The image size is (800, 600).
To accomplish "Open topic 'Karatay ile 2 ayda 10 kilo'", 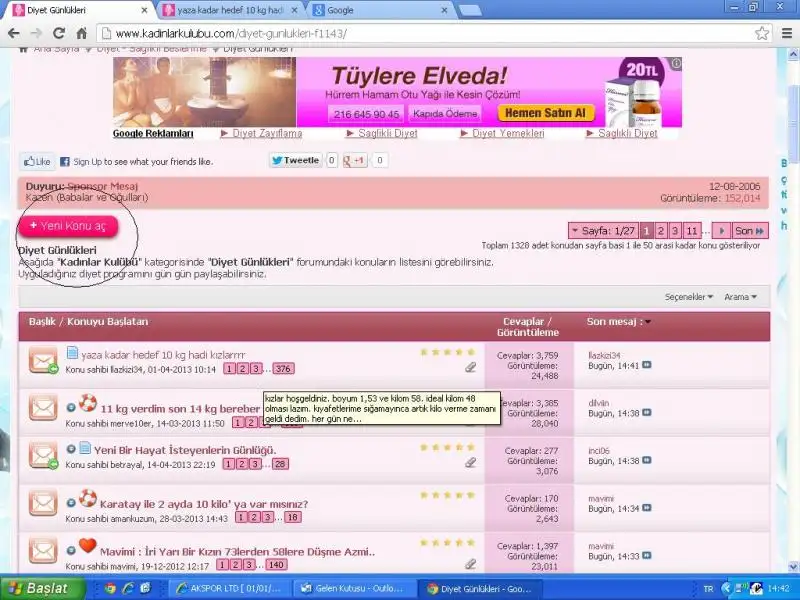I will [x=204, y=504].
